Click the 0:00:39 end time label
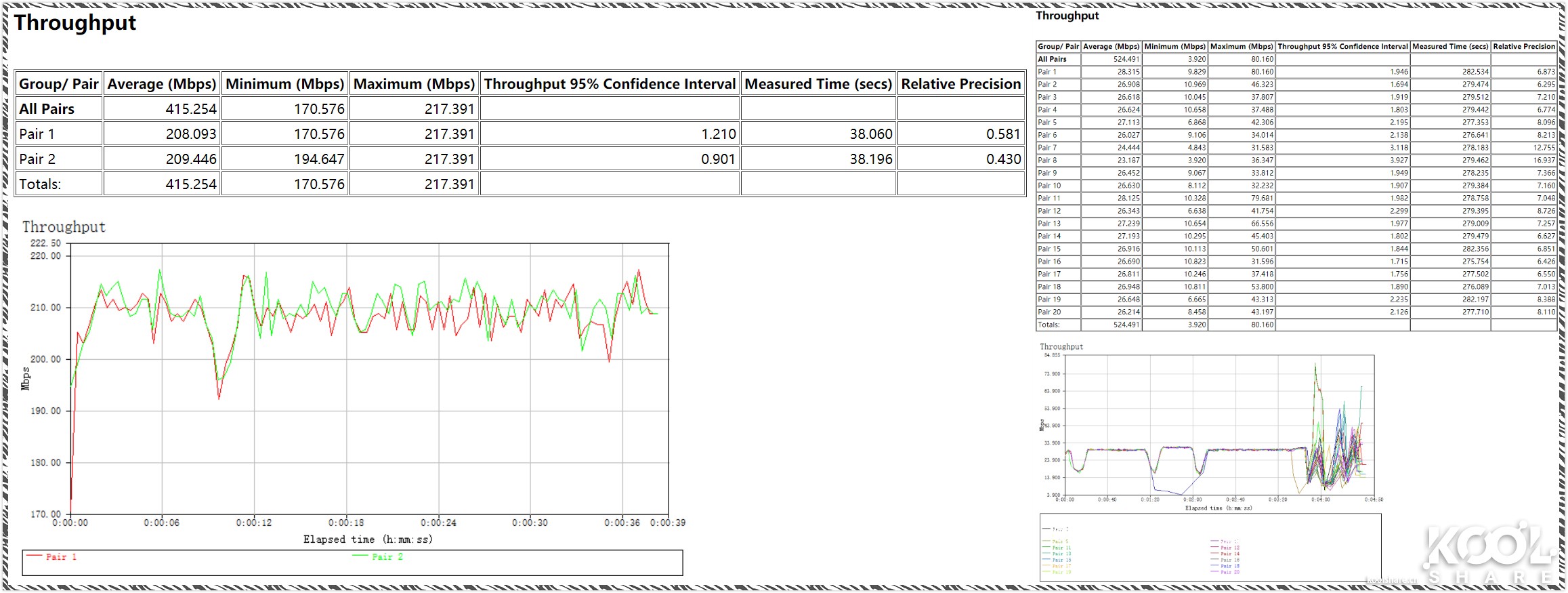This screenshot has width=1568, height=593. click(x=668, y=523)
